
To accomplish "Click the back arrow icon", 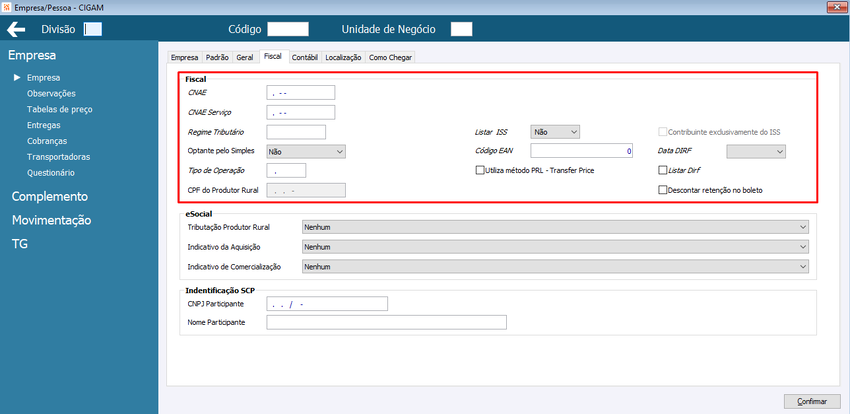I will point(16,29).
